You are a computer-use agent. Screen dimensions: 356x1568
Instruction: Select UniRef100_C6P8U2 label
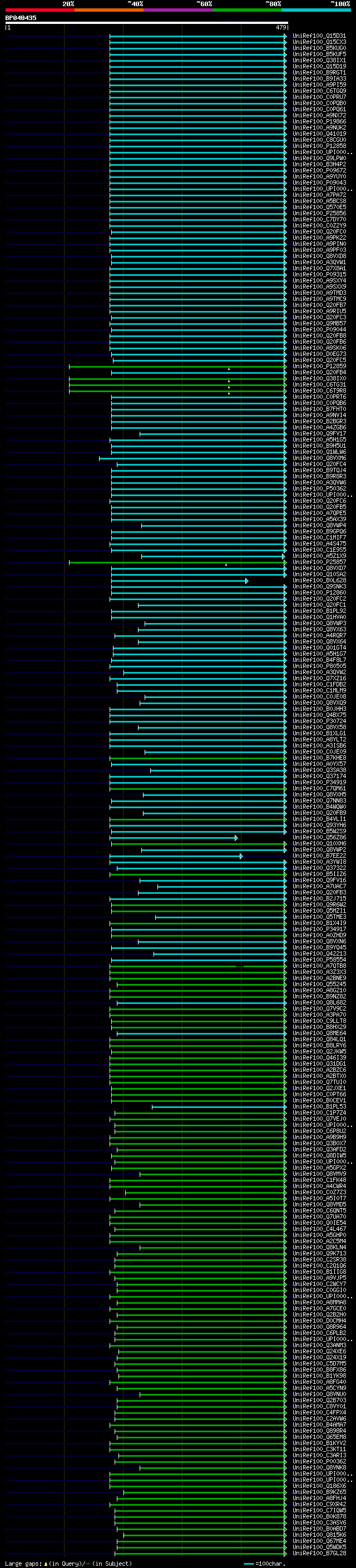319,1131
